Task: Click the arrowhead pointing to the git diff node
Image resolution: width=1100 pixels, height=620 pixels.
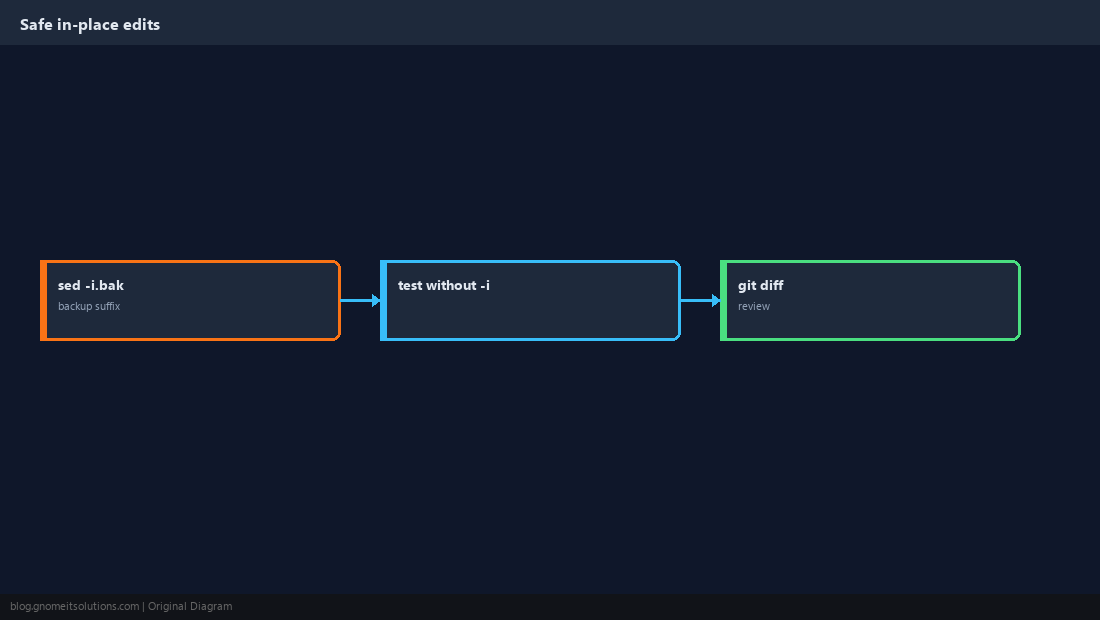Action: (x=716, y=300)
